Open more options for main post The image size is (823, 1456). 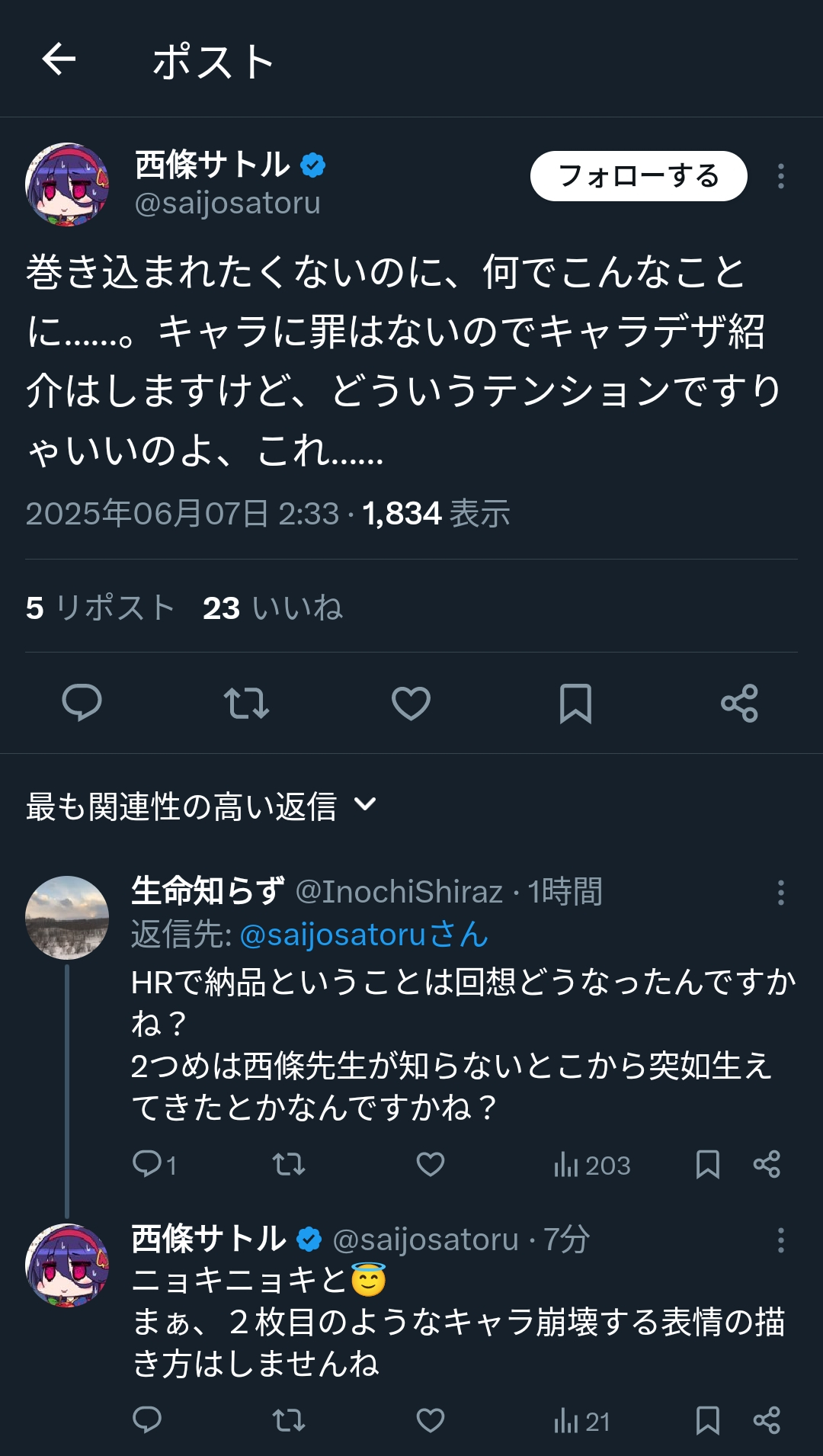pos(780,176)
